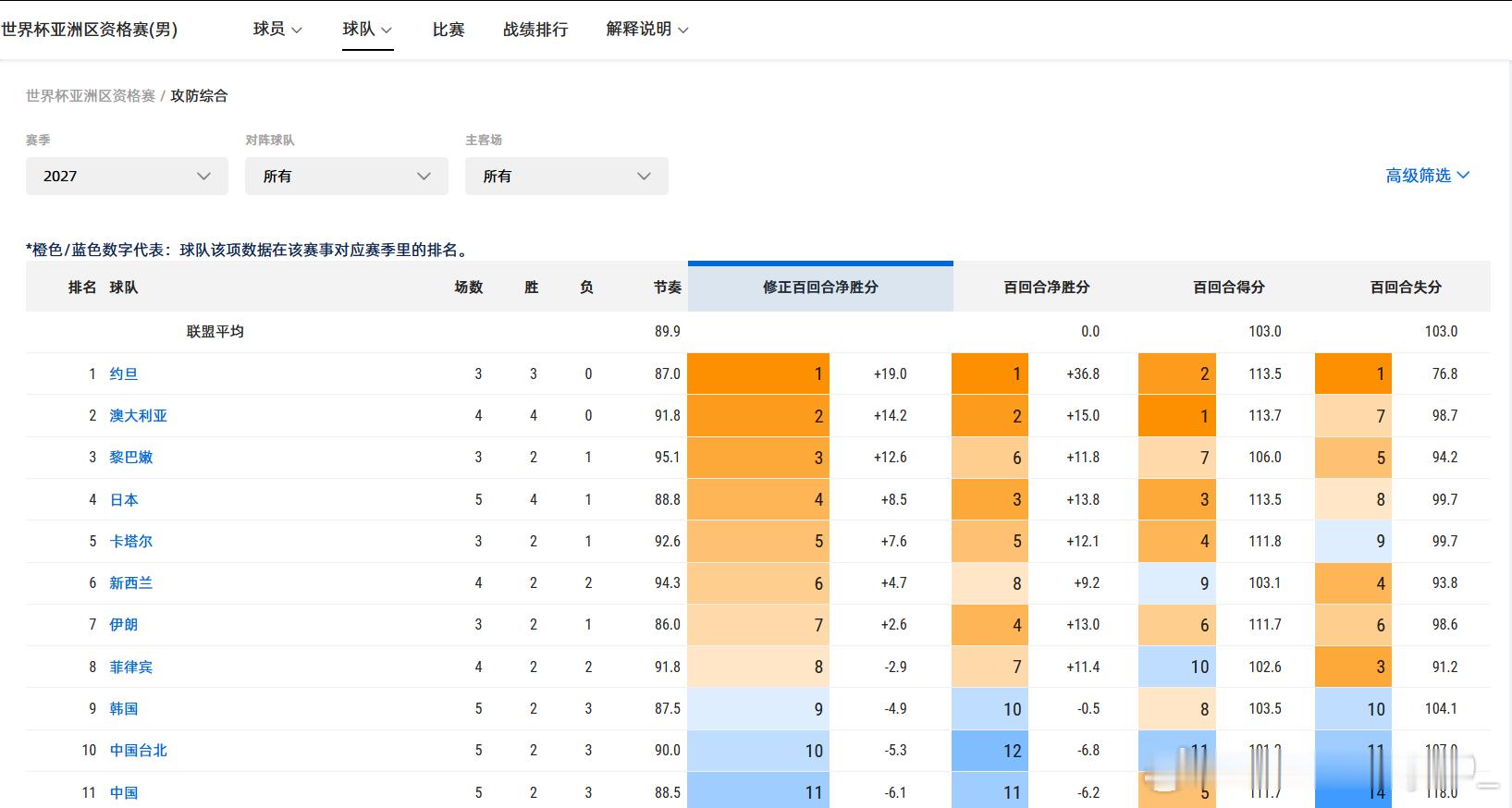Click 黎巴嫩's 95.1 pace value
The image size is (1512, 808).
[667, 457]
